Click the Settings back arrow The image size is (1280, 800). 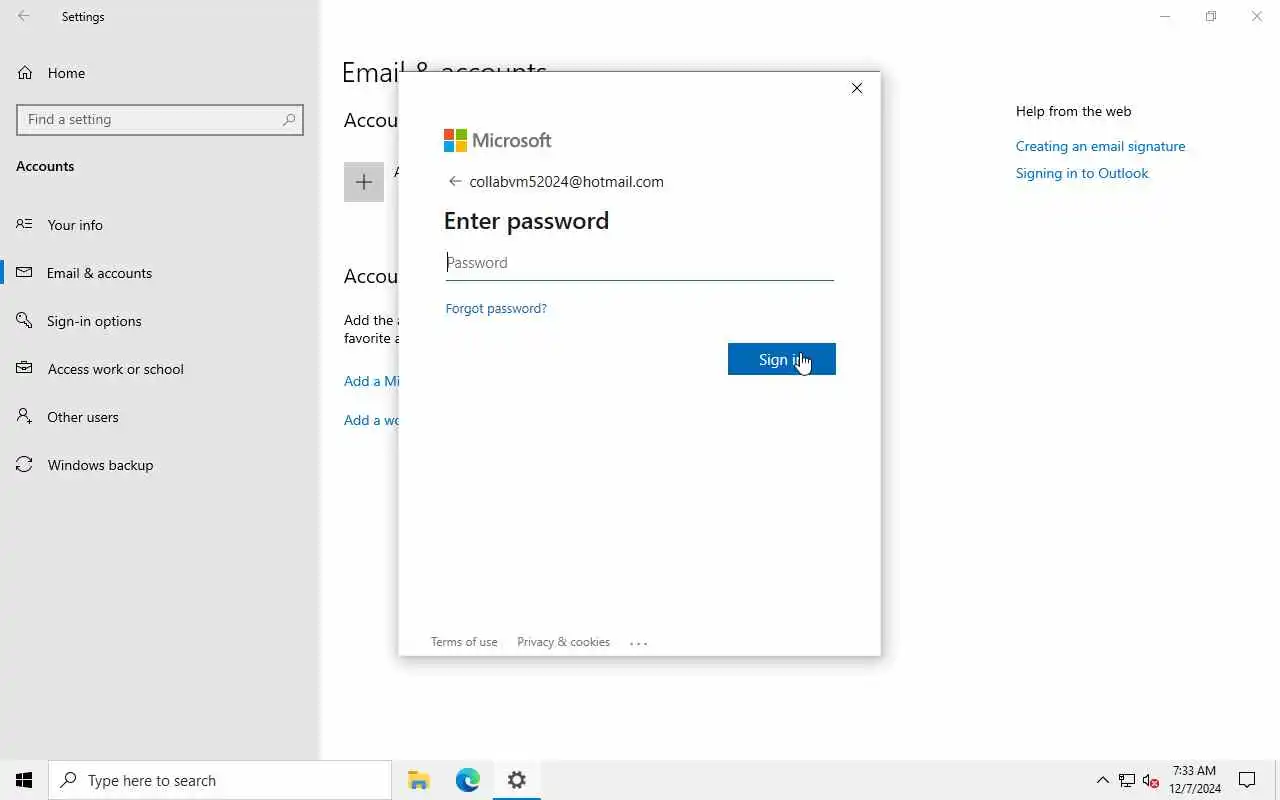tap(24, 16)
